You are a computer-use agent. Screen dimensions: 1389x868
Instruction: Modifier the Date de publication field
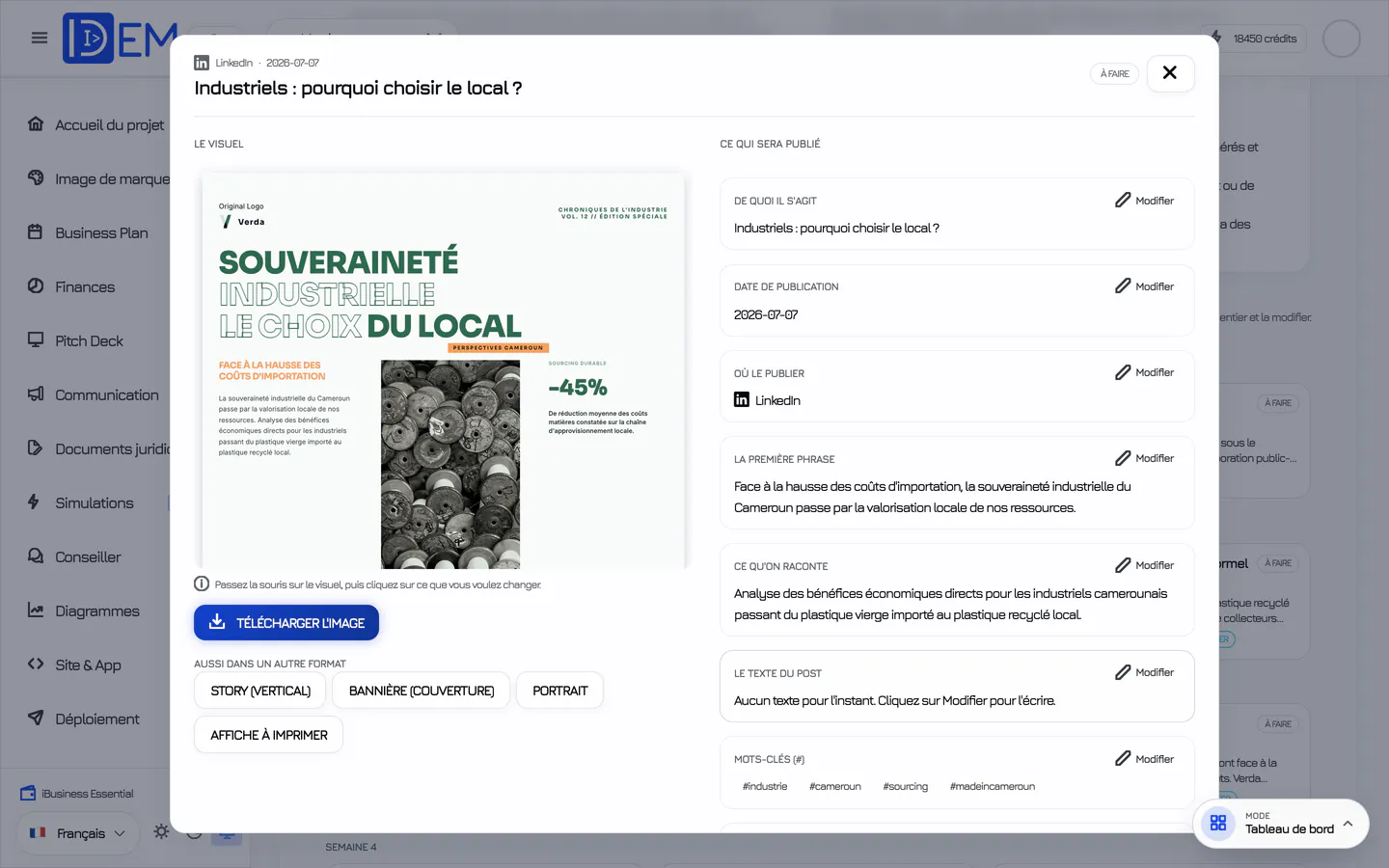(x=1145, y=286)
